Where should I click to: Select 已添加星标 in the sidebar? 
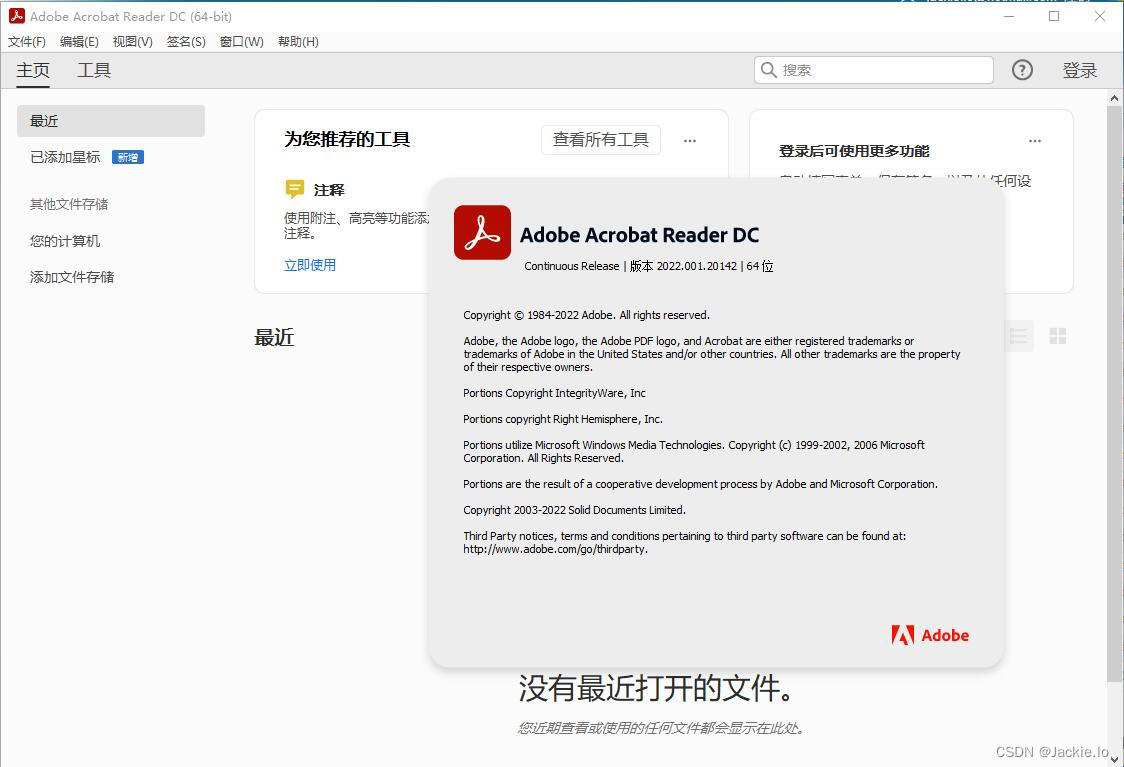[65, 157]
